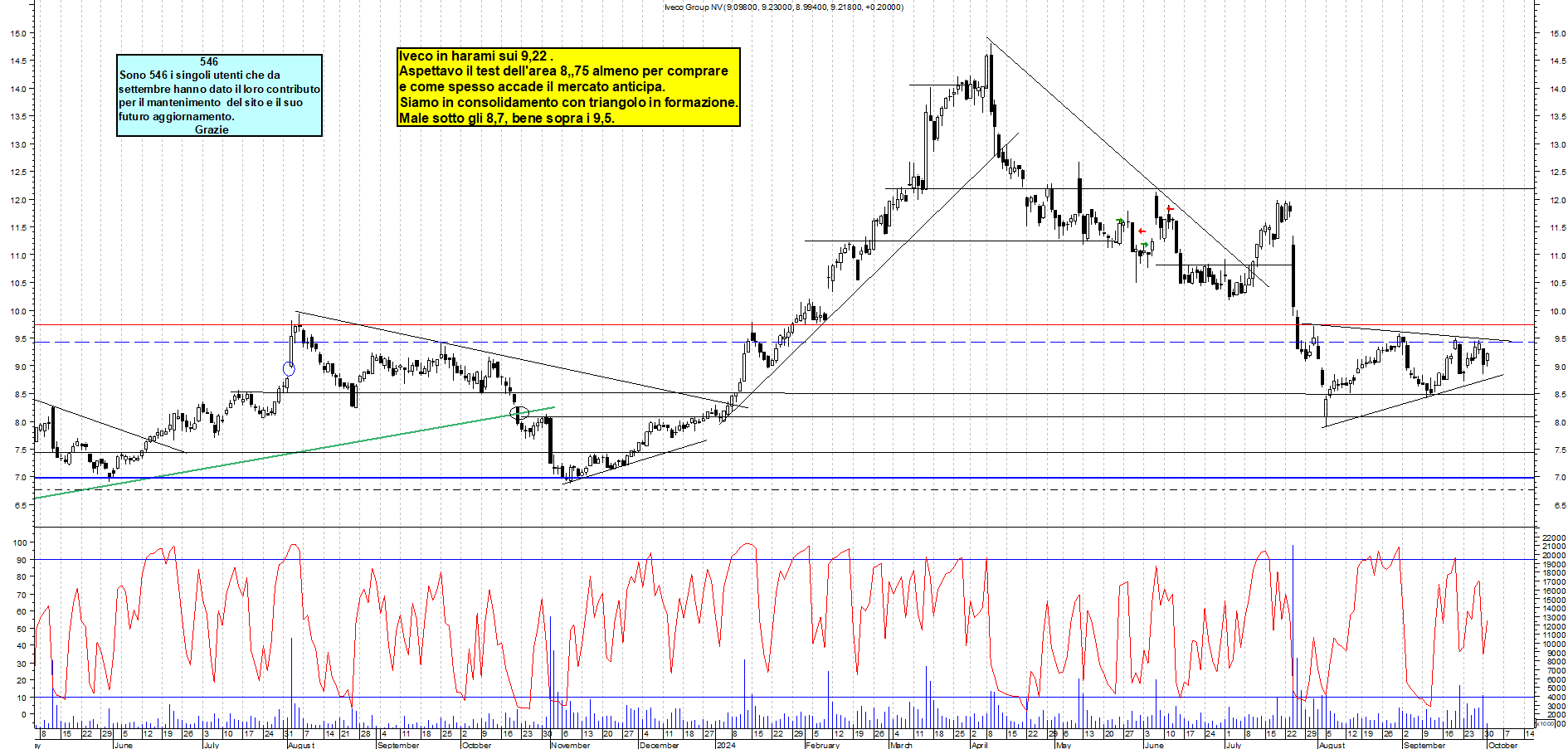Click the 15000 volume scale label

tap(1554, 600)
